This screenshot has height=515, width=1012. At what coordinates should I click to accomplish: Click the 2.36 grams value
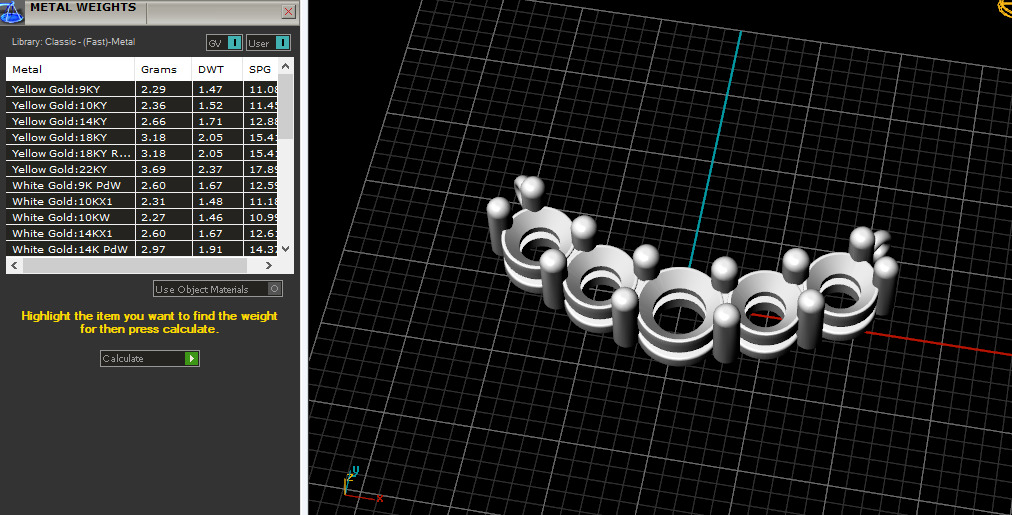coord(154,105)
